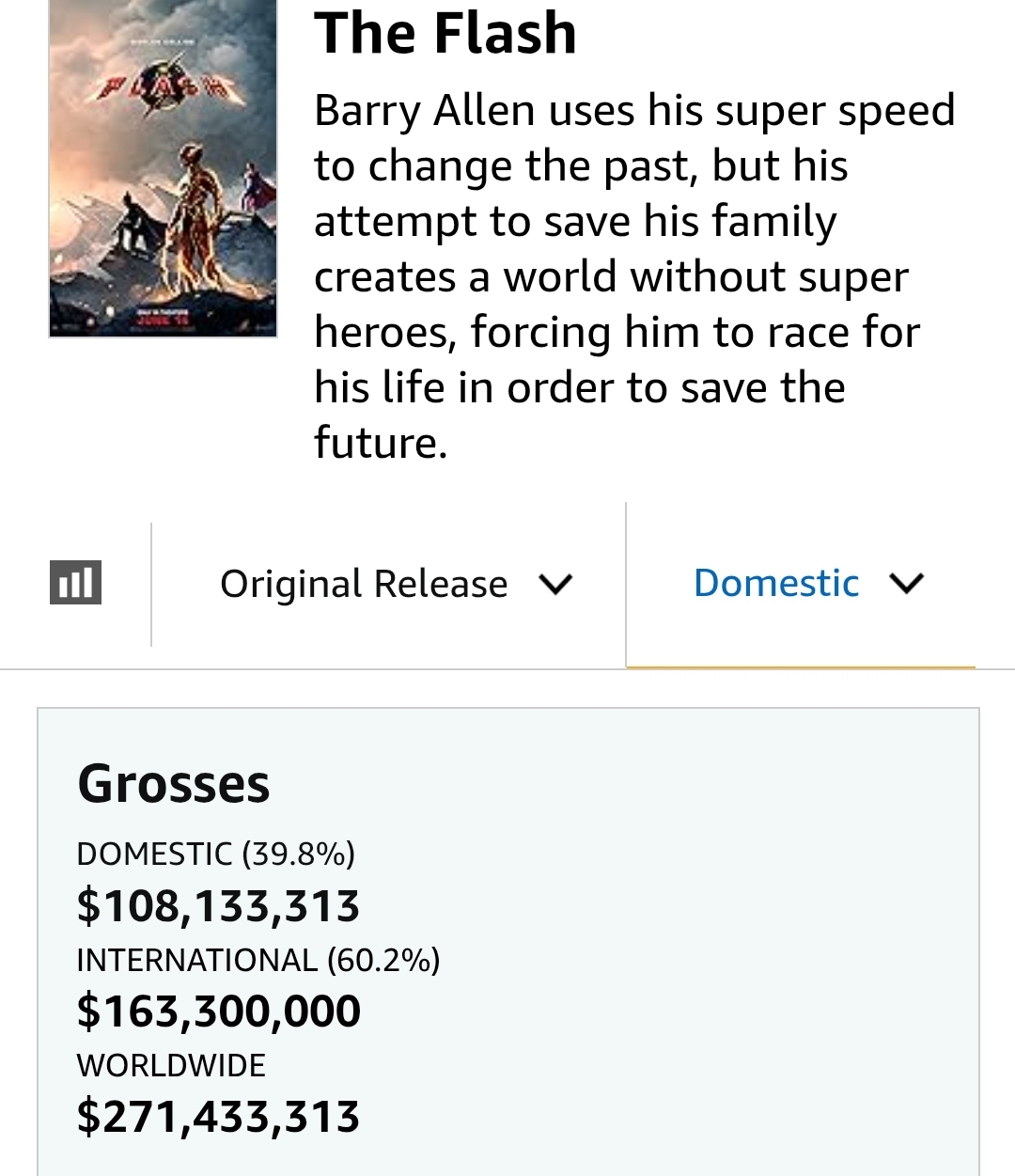1015x1176 pixels.
Task: Click the DOMESTIC (39.8%) label
Action: (216, 854)
